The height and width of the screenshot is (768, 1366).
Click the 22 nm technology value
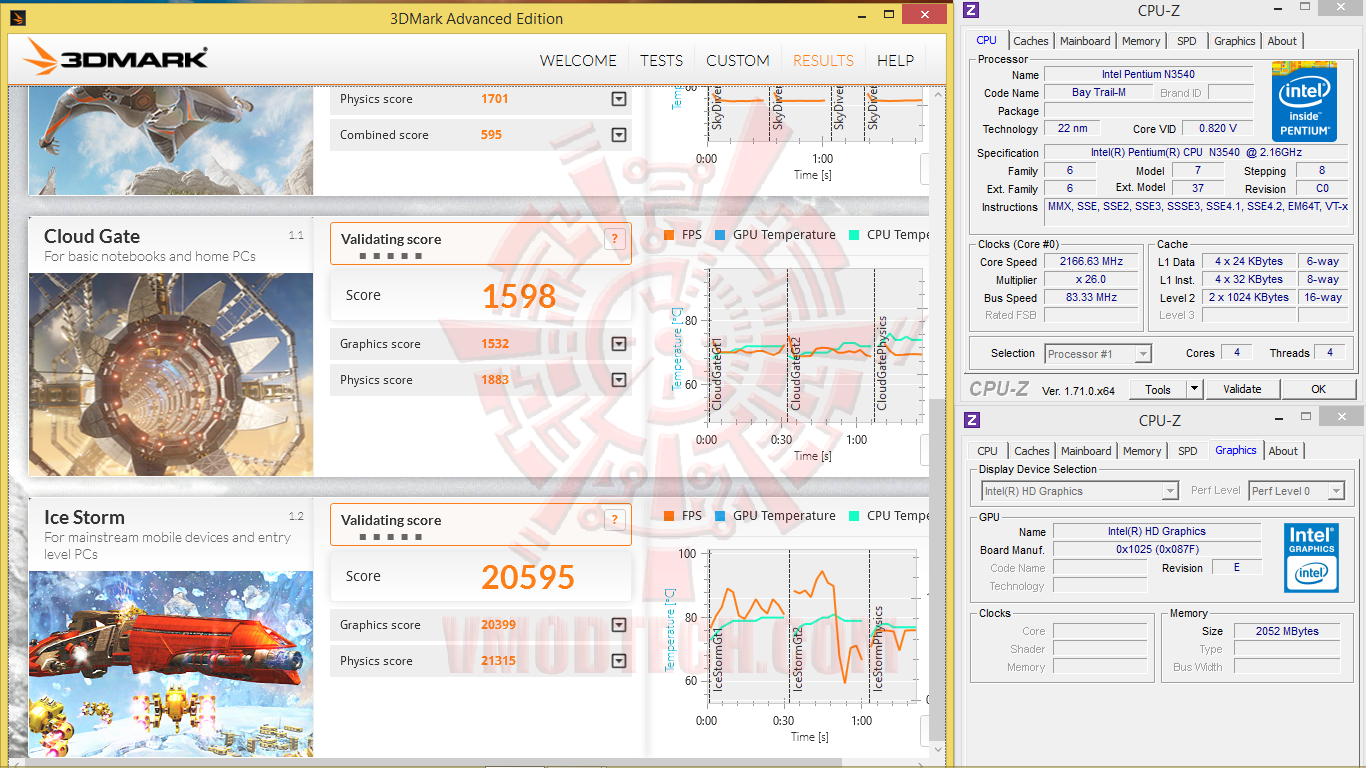point(1073,129)
